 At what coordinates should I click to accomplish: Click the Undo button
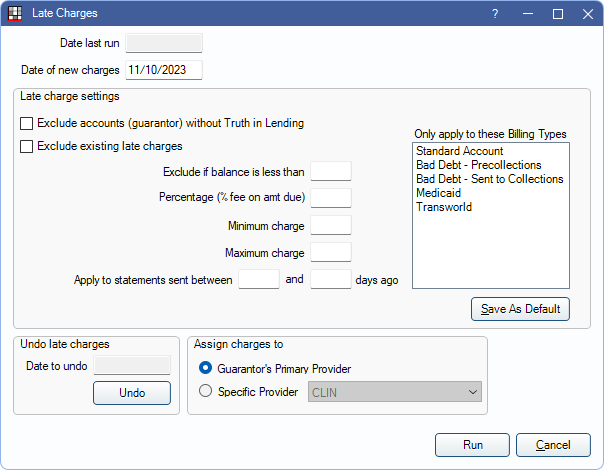coord(132,394)
